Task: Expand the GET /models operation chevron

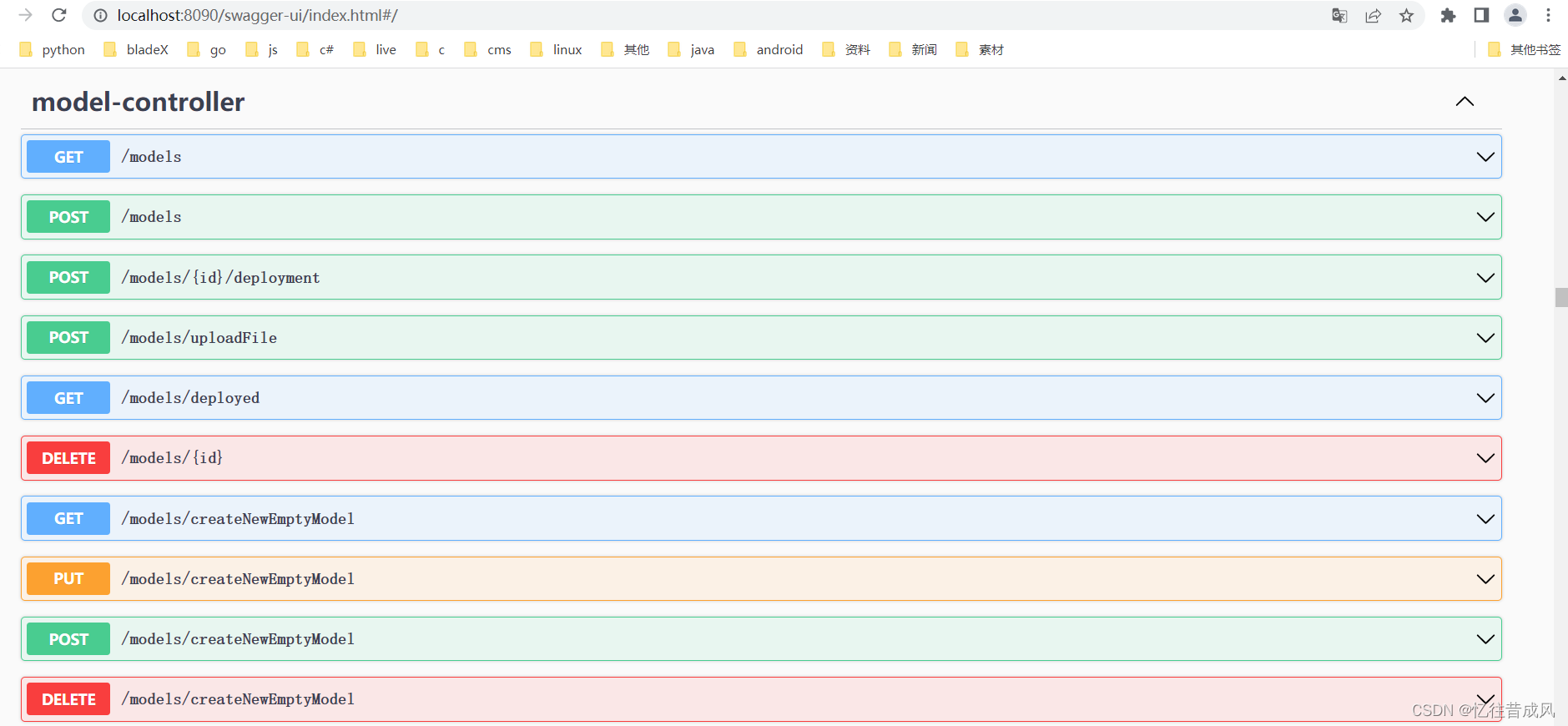Action: pos(1485,157)
